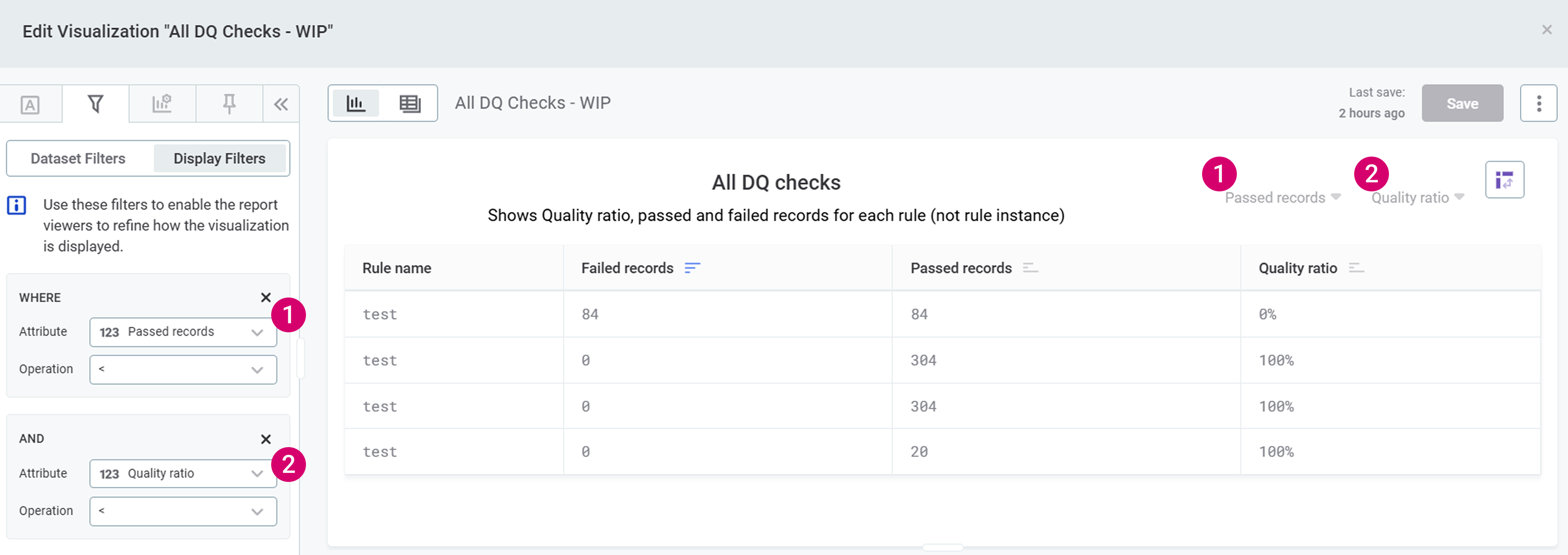
Task: Sort by Quality ratio column
Action: coord(1356,268)
